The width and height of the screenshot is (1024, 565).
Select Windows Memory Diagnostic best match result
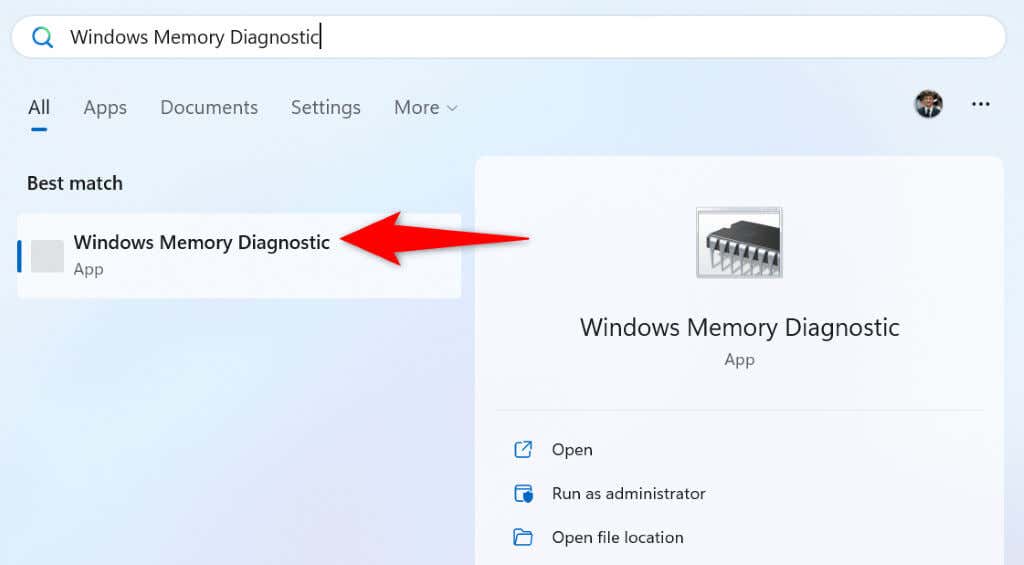[x=239, y=255]
